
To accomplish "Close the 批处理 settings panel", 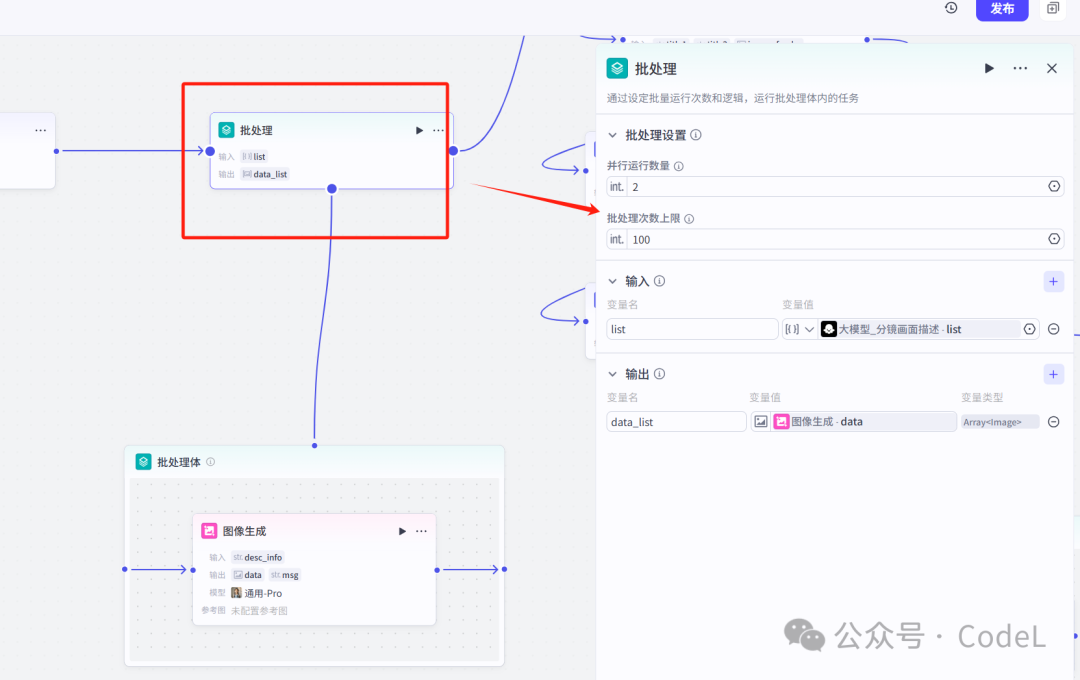I will (x=1052, y=68).
